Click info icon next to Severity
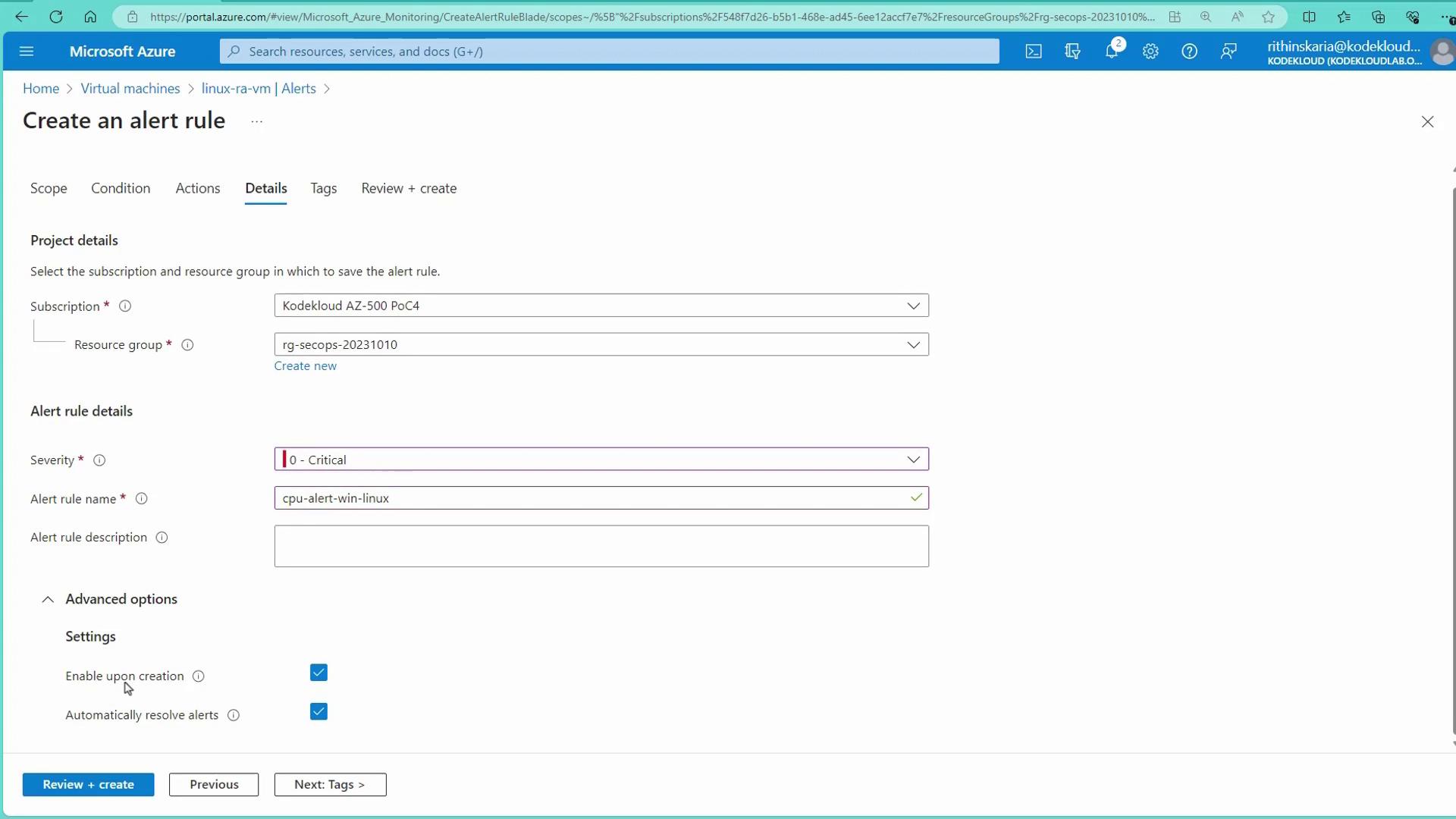Screen dimensions: 1456x819 pyautogui.click(x=99, y=460)
